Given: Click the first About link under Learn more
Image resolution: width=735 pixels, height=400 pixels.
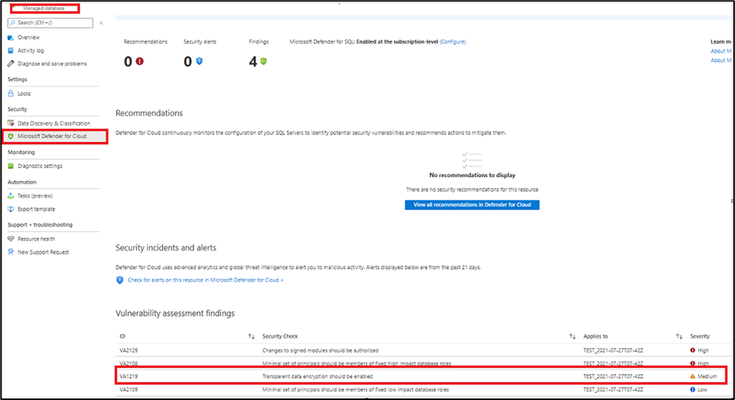Looking at the screenshot, I should tap(721, 51).
